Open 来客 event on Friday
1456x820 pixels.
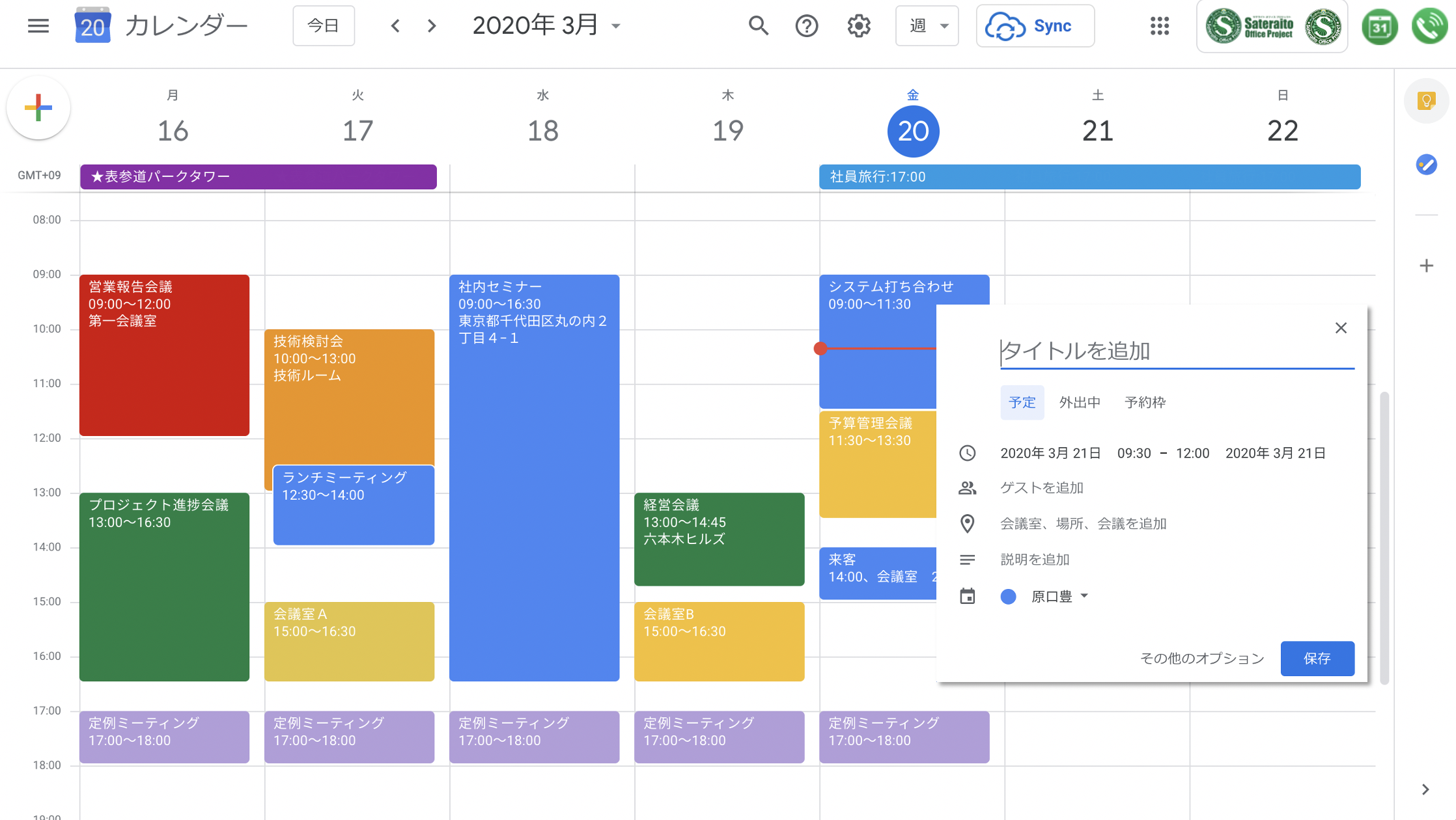click(878, 573)
